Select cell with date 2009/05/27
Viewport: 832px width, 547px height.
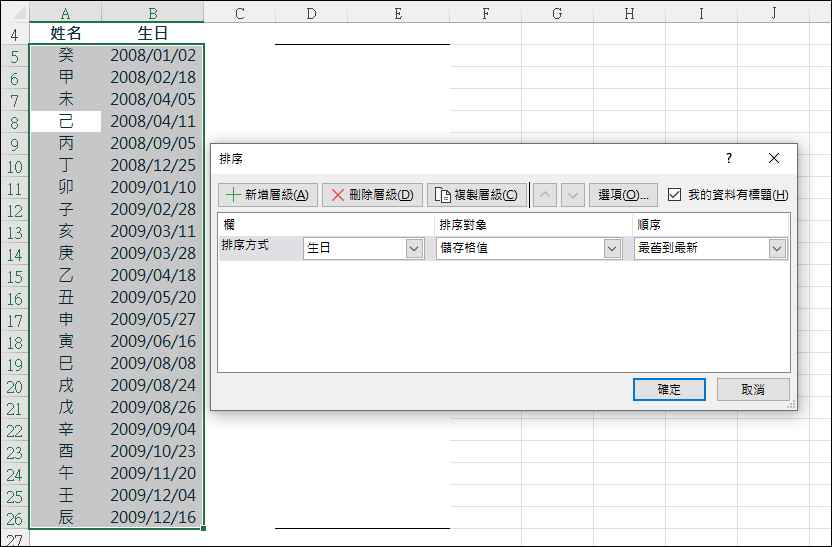pyautogui.click(x=153, y=319)
